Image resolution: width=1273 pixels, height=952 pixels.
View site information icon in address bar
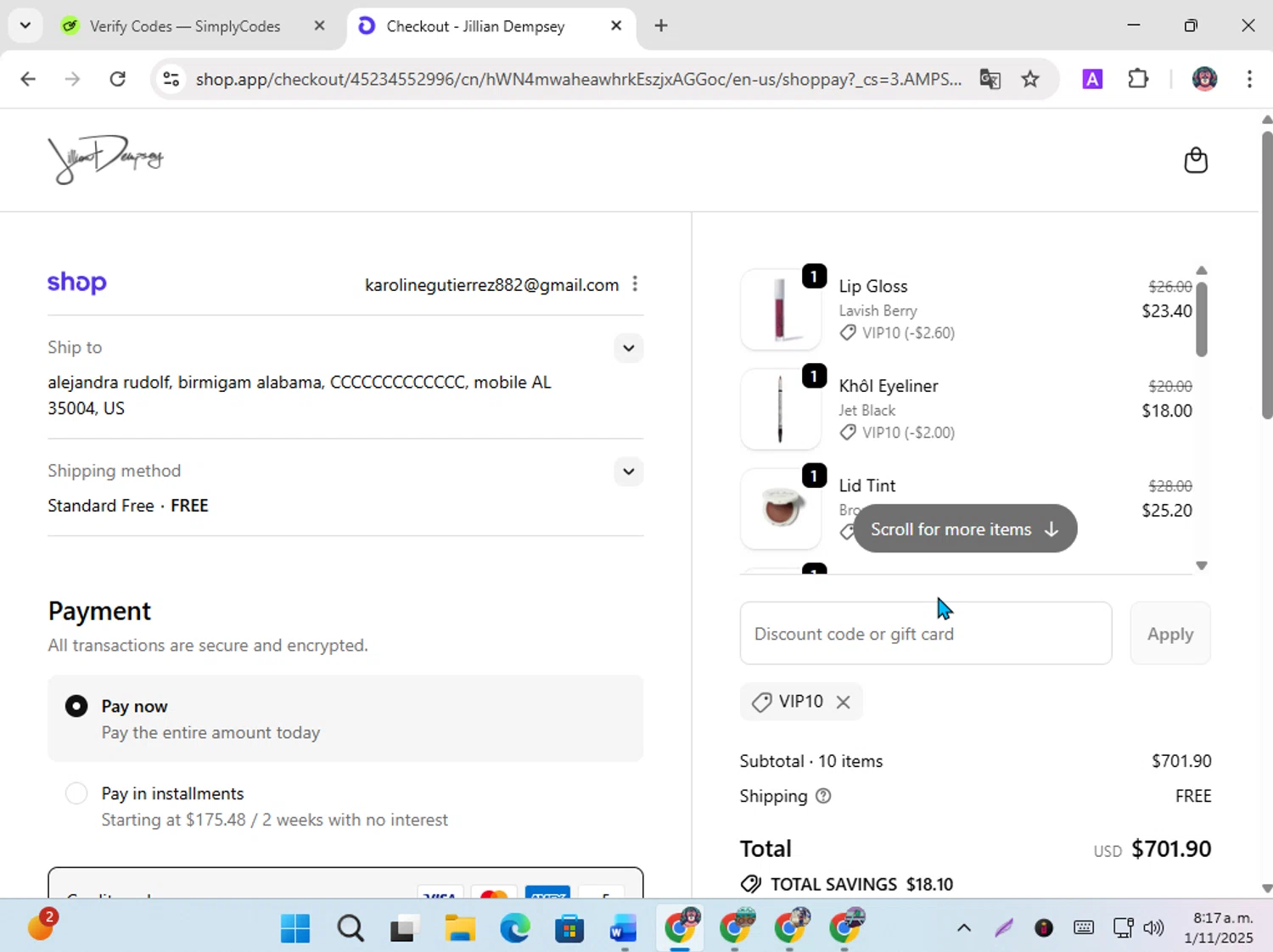point(171,79)
